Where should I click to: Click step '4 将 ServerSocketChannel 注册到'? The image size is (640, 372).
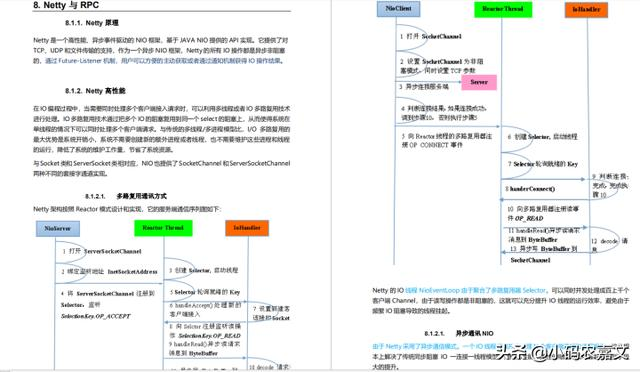[x=107, y=294]
